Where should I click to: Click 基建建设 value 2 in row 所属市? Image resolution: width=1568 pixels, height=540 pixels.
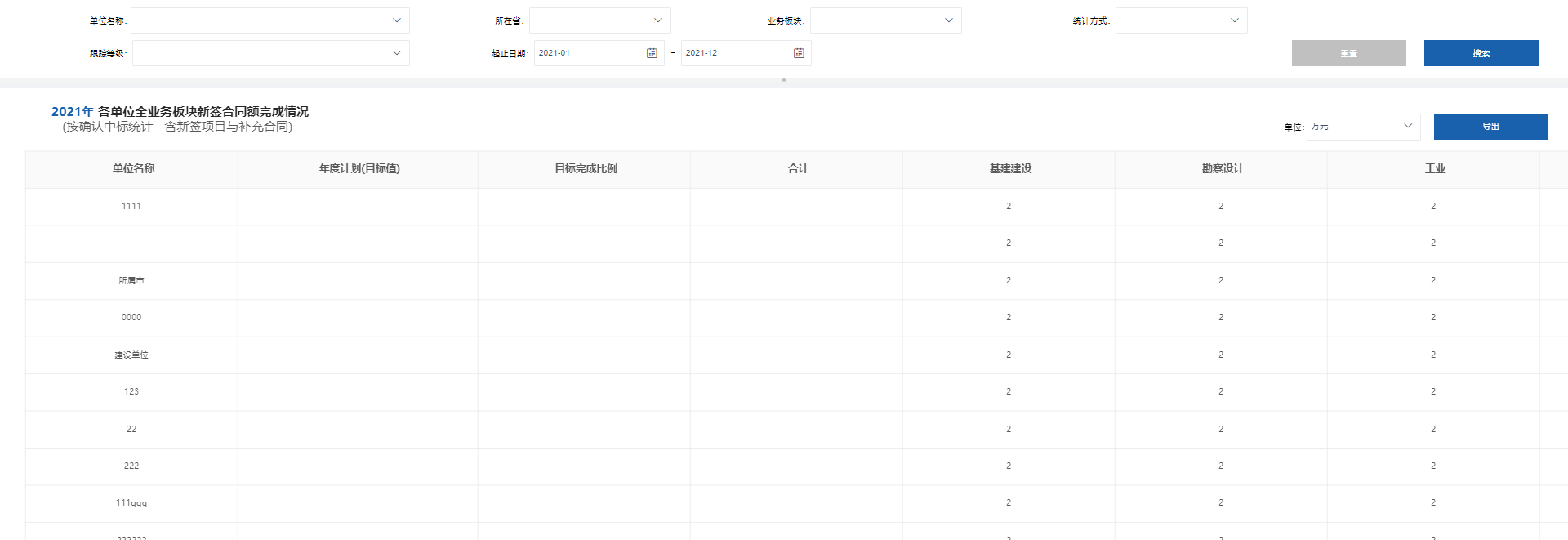pyautogui.click(x=1009, y=280)
